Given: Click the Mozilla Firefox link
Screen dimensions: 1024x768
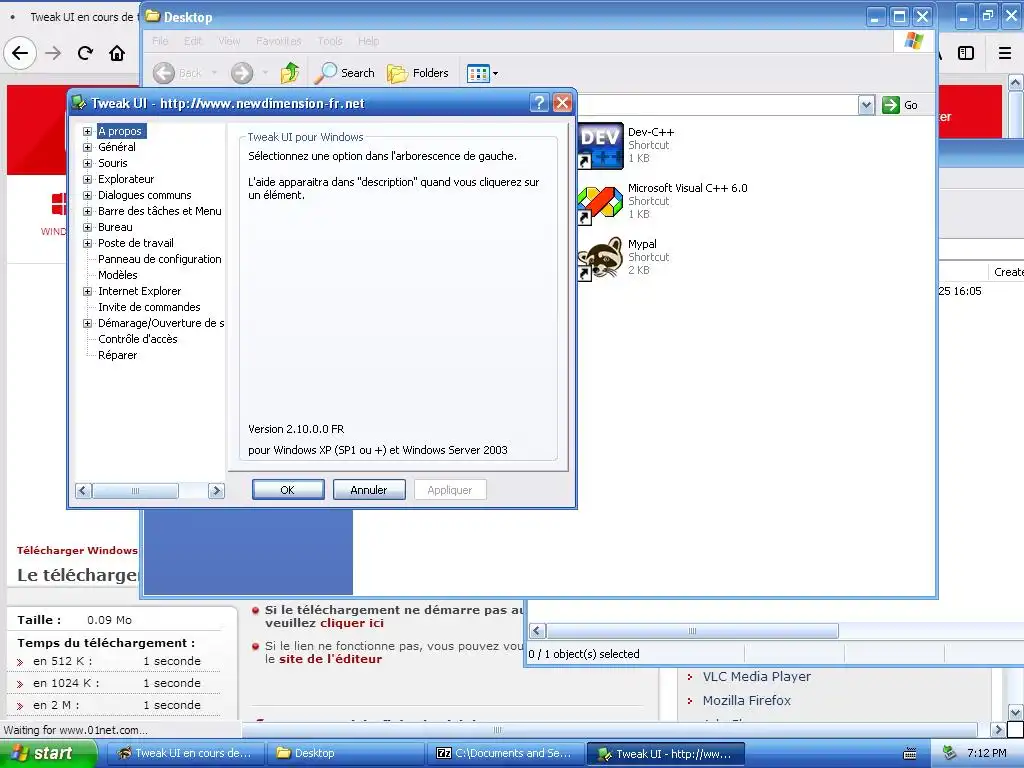Looking at the screenshot, I should pos(746,701).
